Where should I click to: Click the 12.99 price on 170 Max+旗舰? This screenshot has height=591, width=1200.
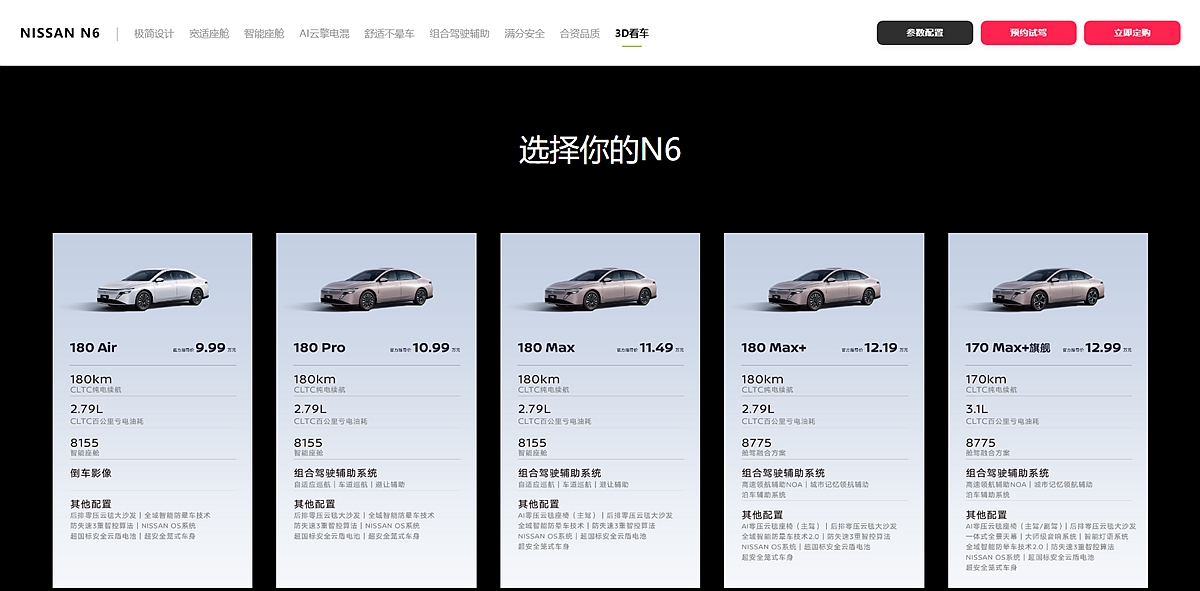[x=1102, y=348]
